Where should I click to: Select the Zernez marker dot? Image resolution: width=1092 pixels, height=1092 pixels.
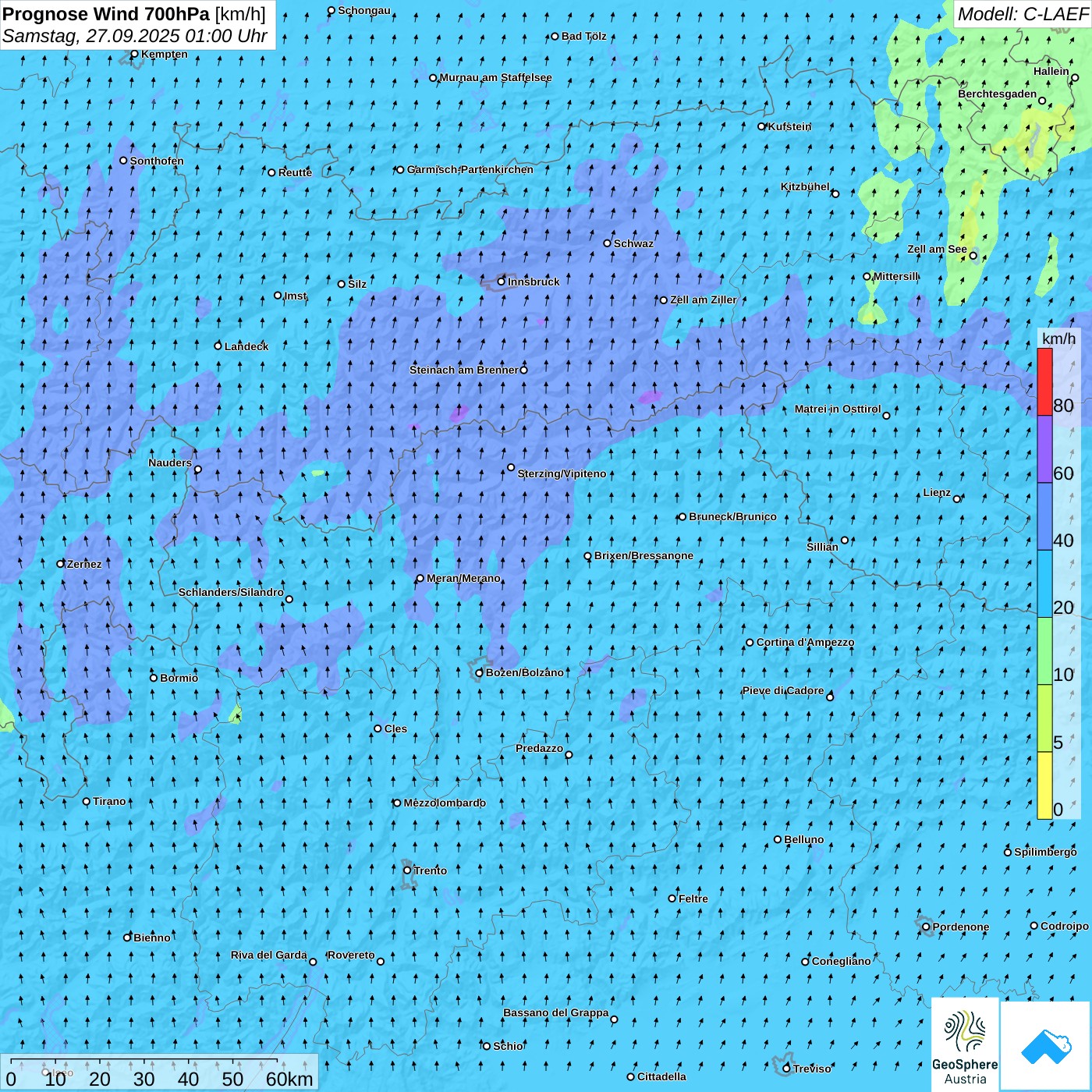pyautogui.click(x=60, y=564)
